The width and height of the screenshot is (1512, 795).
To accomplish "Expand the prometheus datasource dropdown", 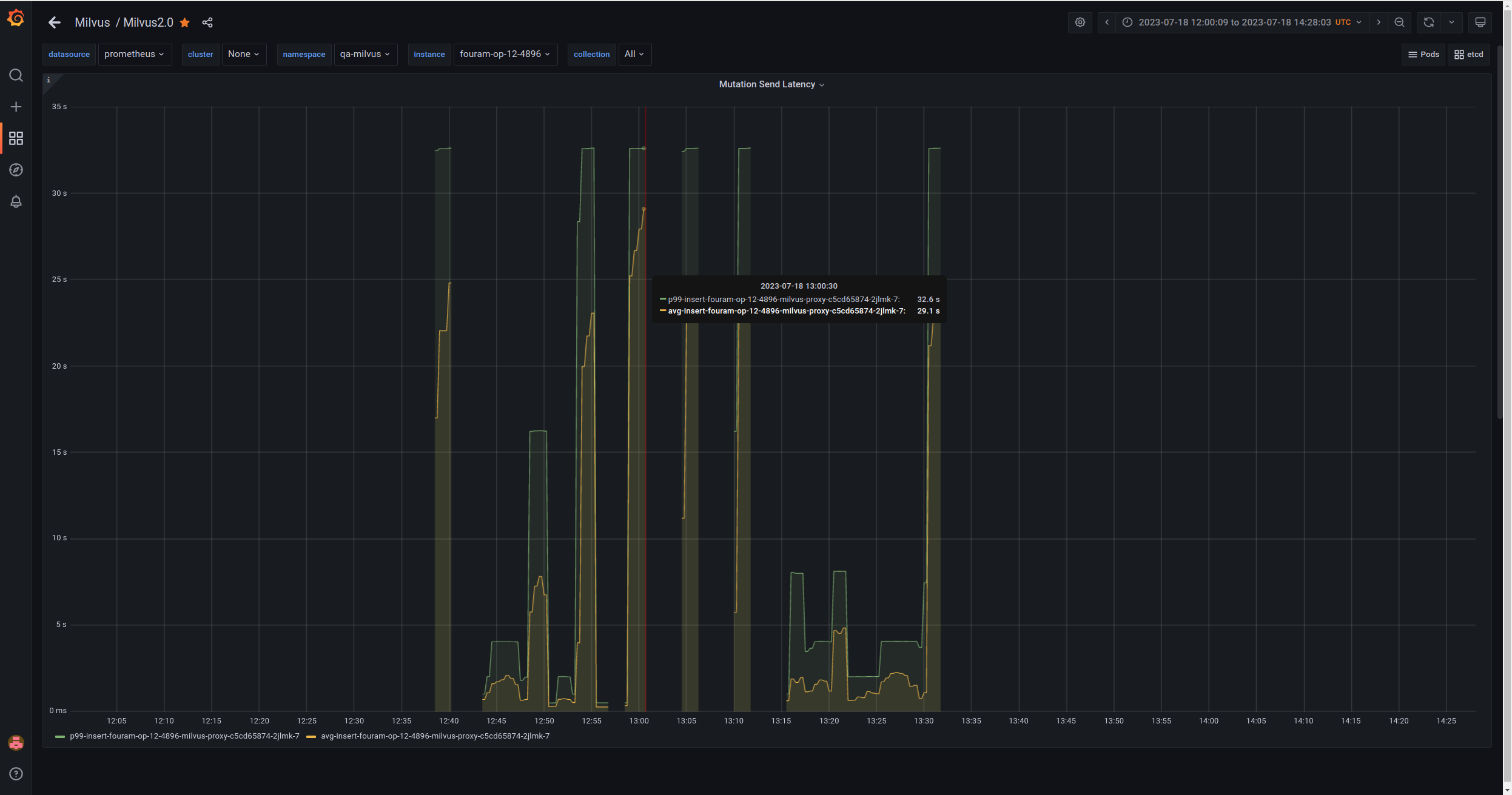I will (134, 54).
